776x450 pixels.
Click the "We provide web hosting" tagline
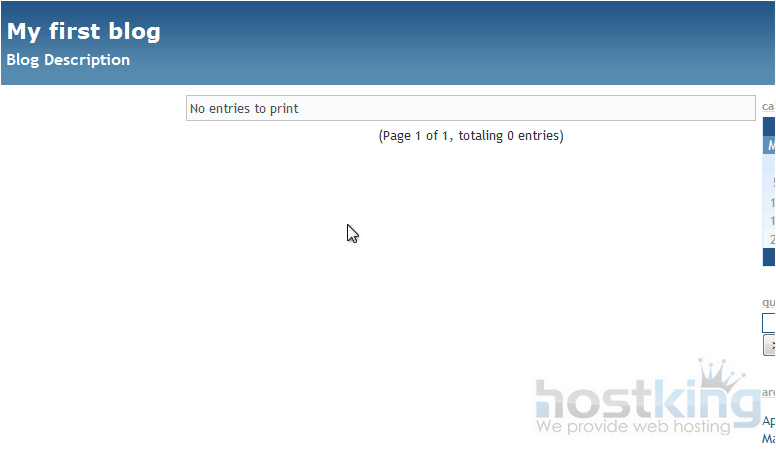tap(633, 427)
